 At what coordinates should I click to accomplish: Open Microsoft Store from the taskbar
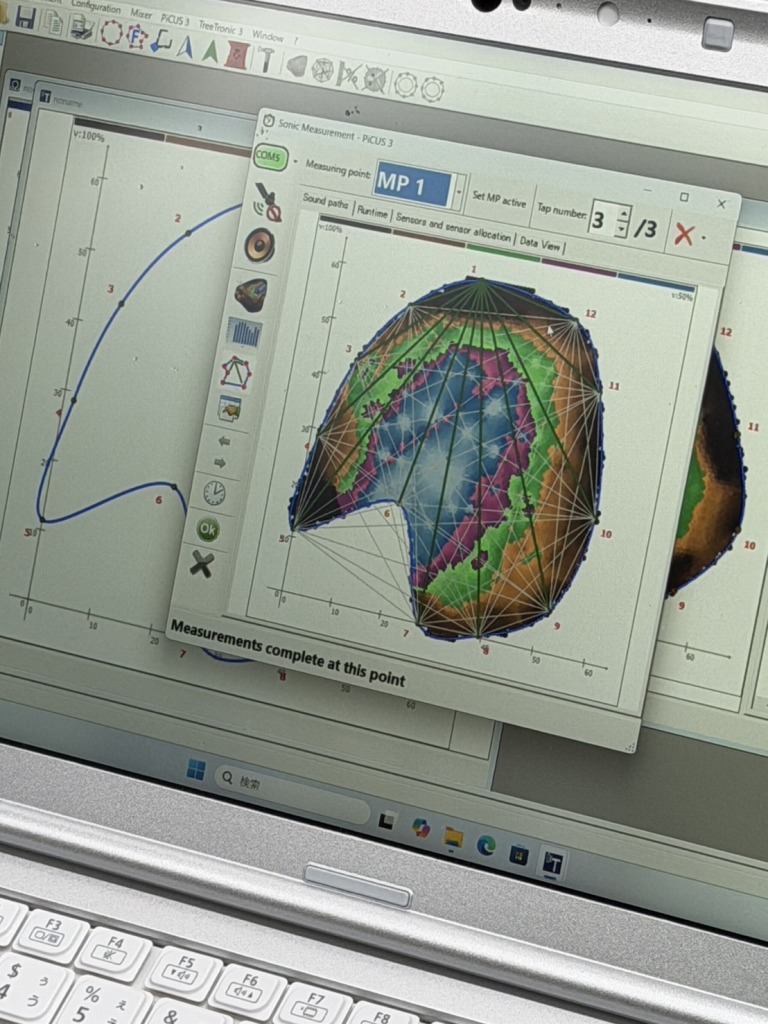519,854
